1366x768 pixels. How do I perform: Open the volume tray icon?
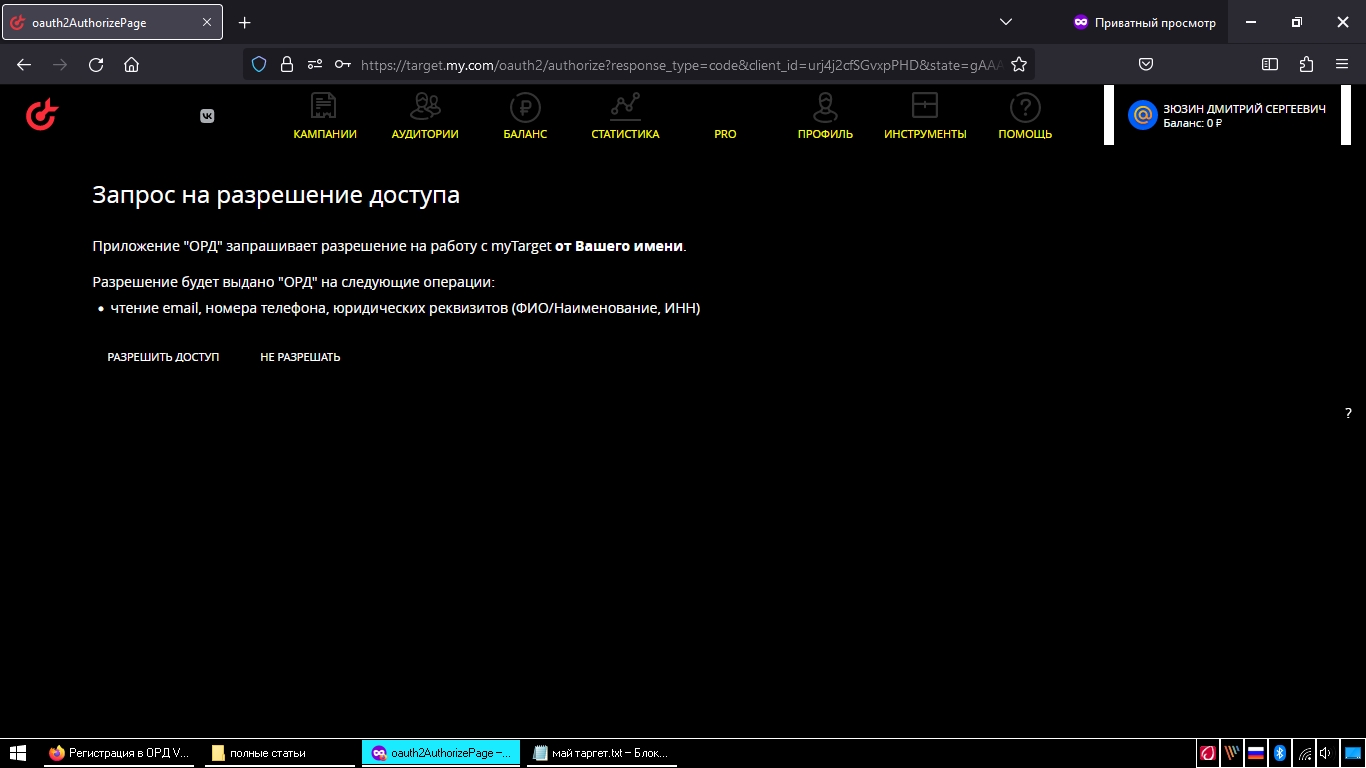(1326, 753)
